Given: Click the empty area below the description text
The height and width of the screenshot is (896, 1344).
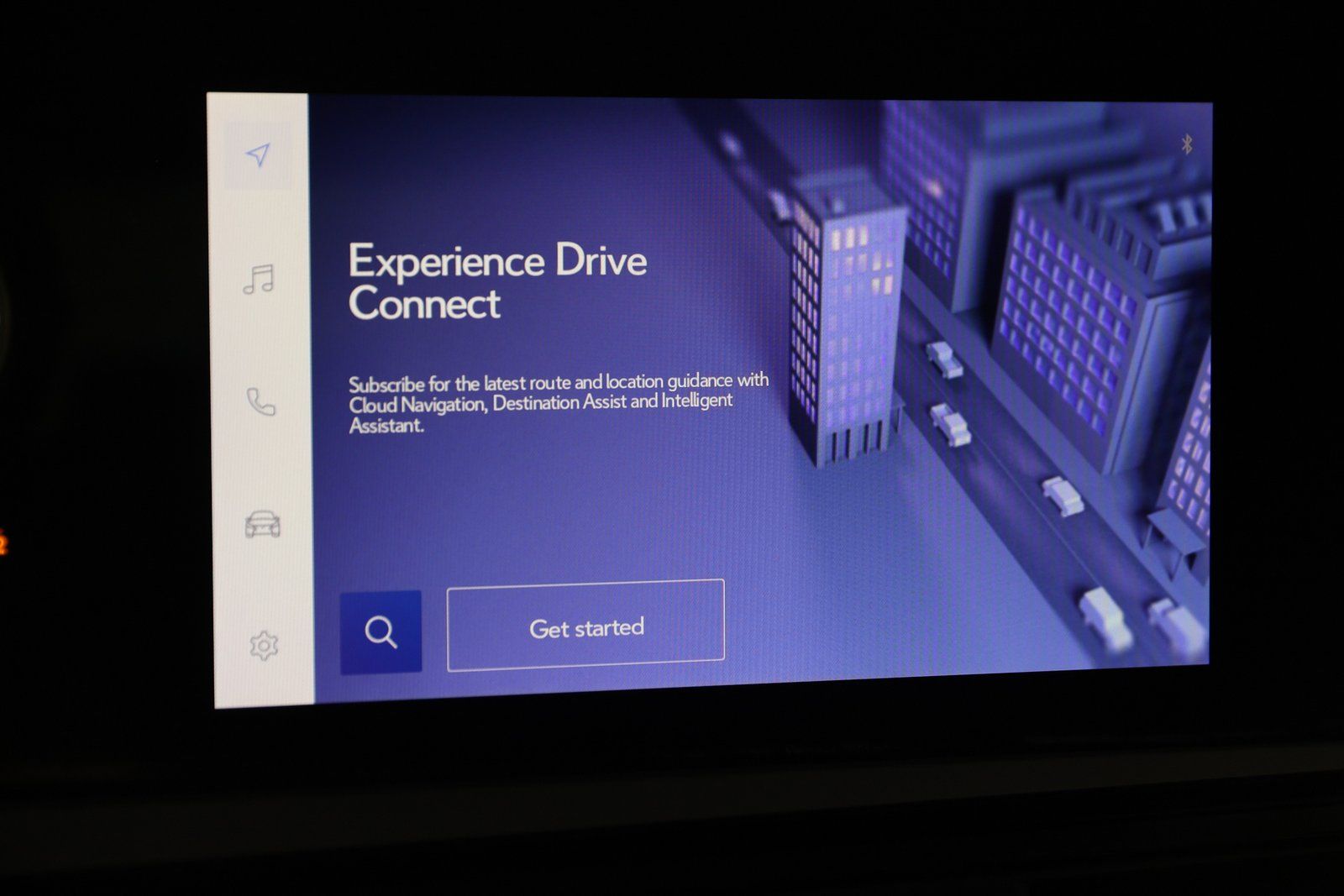Looking at the screenshot, I should pos(538,504).
